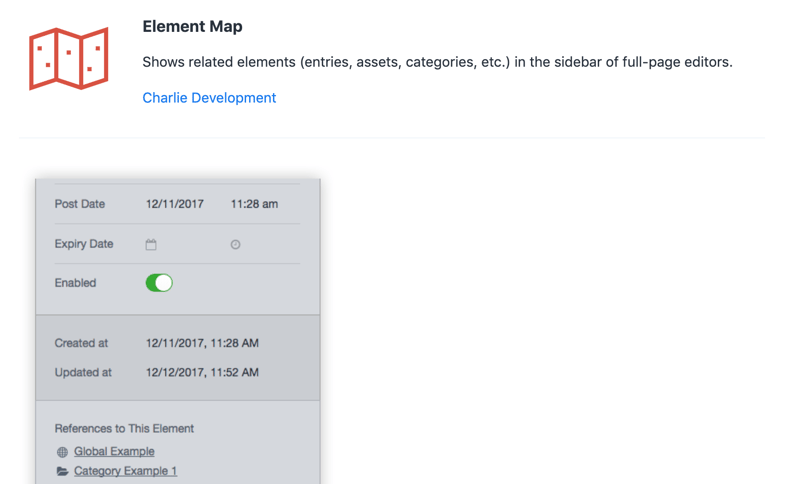Click the Expiry Date clock icon
Image resolution: width=800 pixels, height=484 pixels.
click(x=235, y=244)
